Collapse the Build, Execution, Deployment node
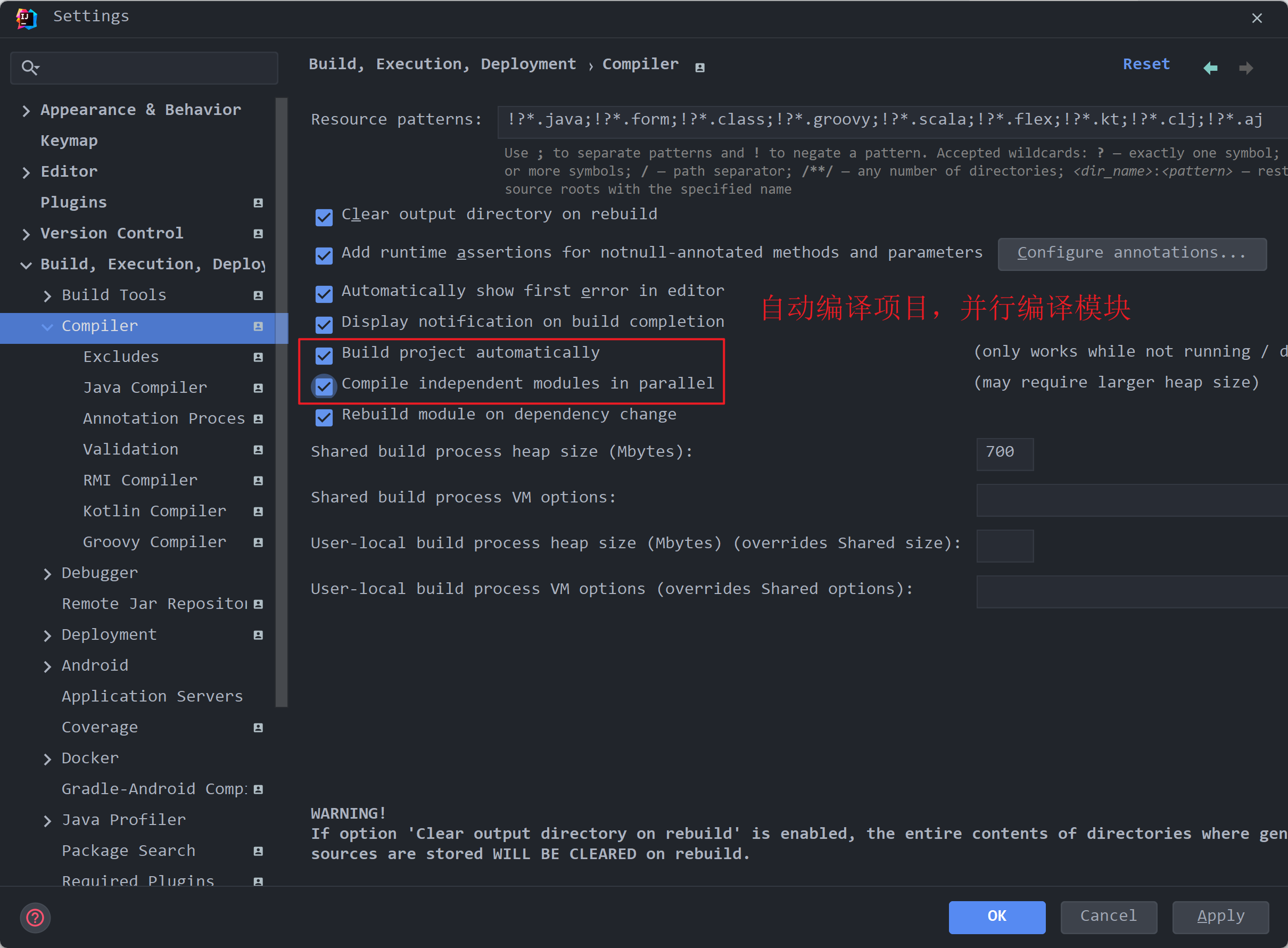This screenshot has height=948, width=1288. 26,265
